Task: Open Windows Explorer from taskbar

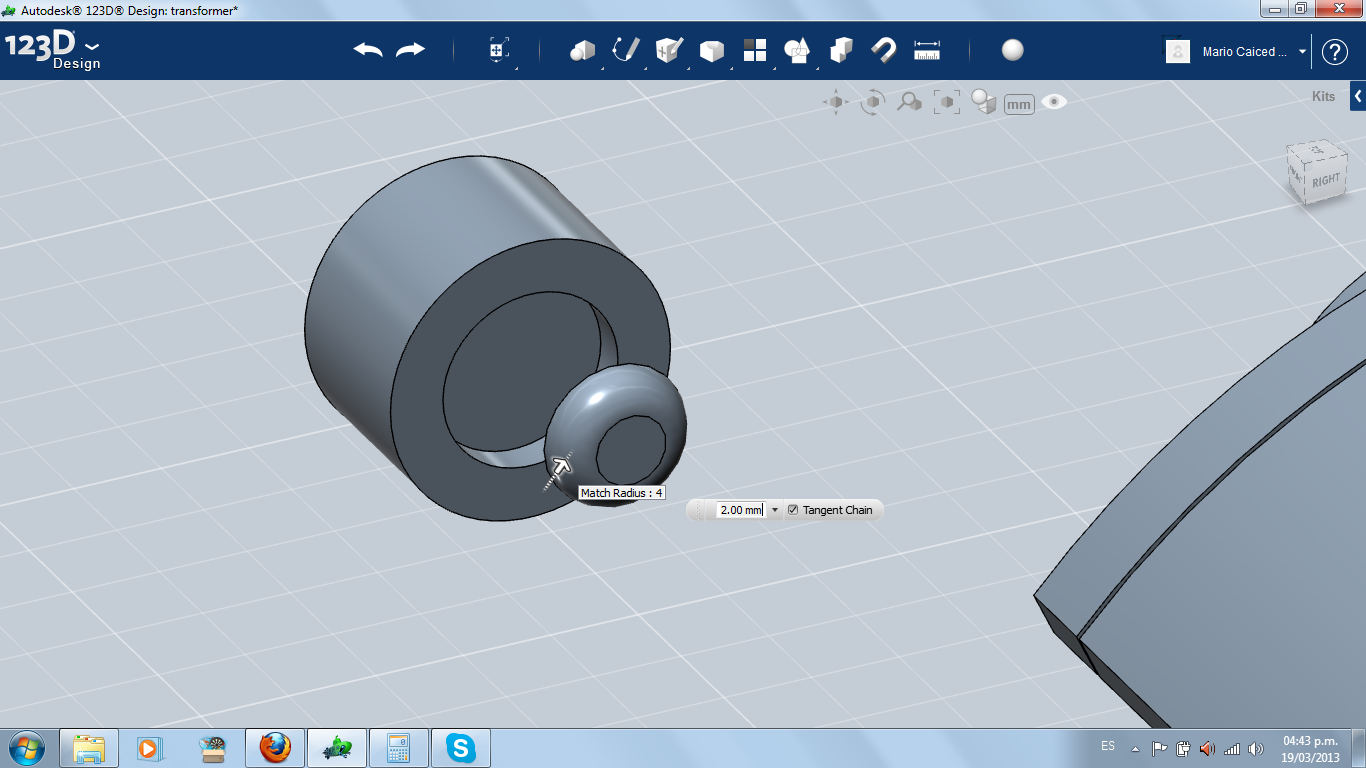Action: click(89, 747)
